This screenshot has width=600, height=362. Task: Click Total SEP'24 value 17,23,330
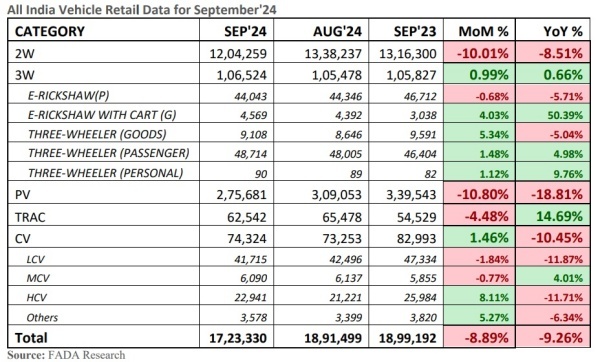click(x=238, y=338)
